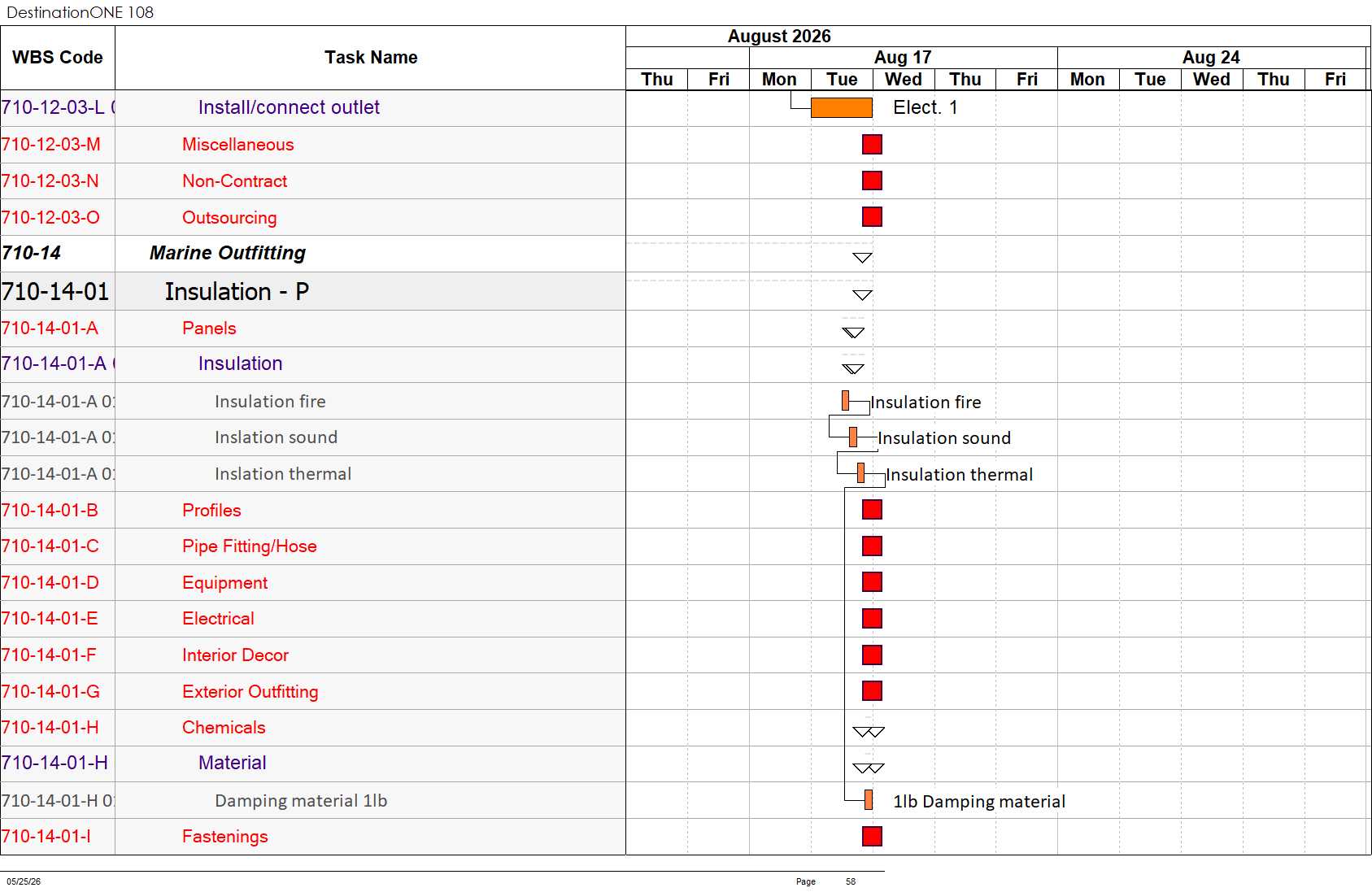Select the red Profiles milestone square
Screen dimensions: 1372x892
click(872, 510)
